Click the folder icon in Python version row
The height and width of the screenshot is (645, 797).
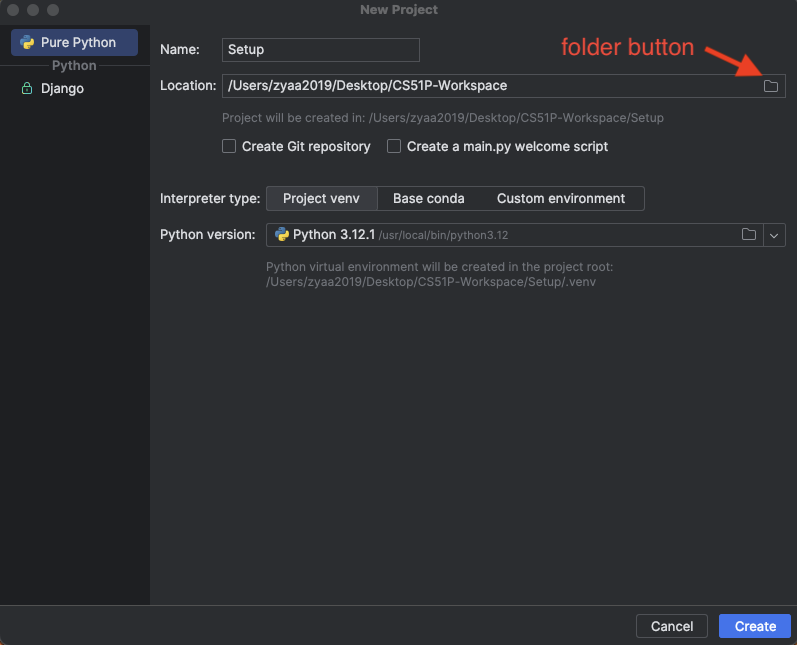(748, 235)
